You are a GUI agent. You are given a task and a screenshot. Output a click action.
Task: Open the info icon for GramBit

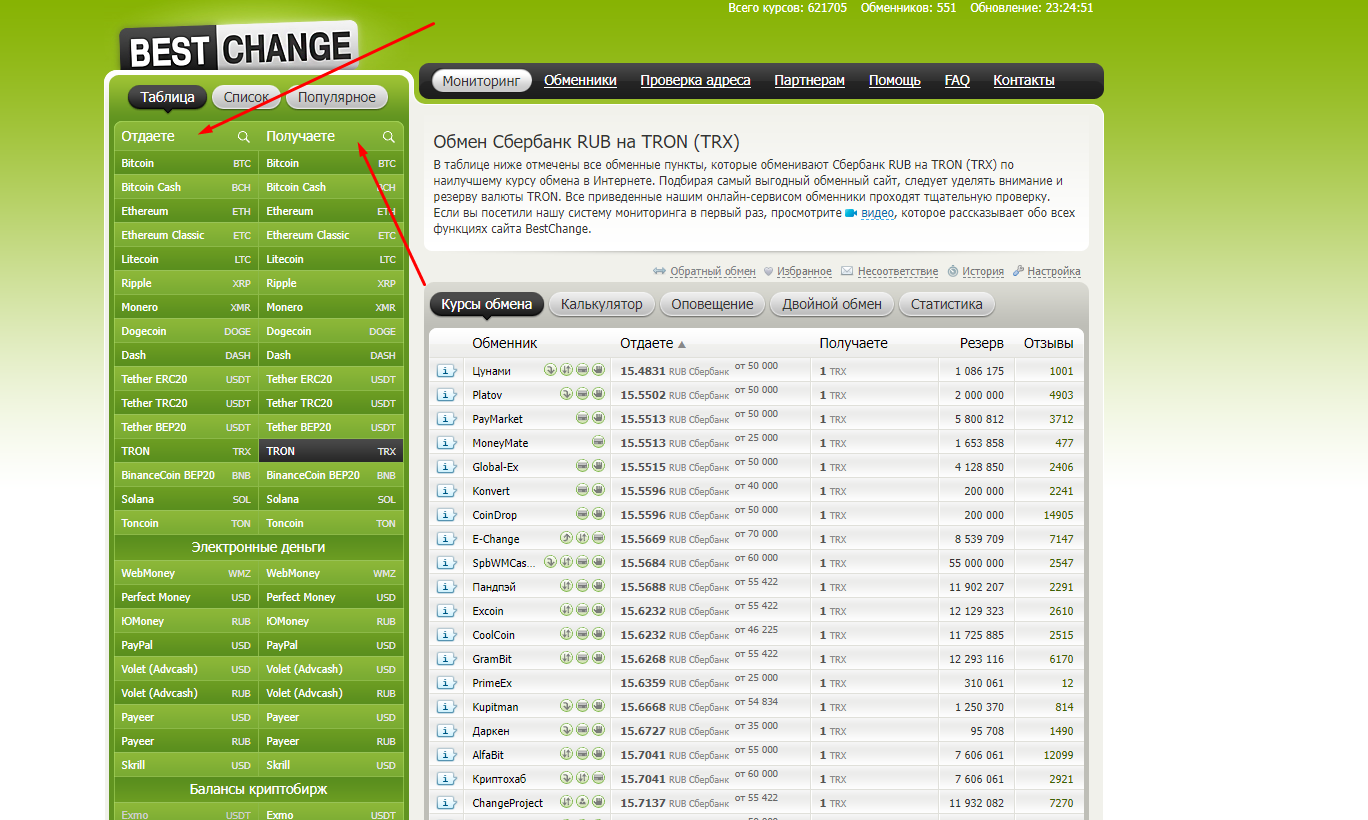tap(446, 659)
